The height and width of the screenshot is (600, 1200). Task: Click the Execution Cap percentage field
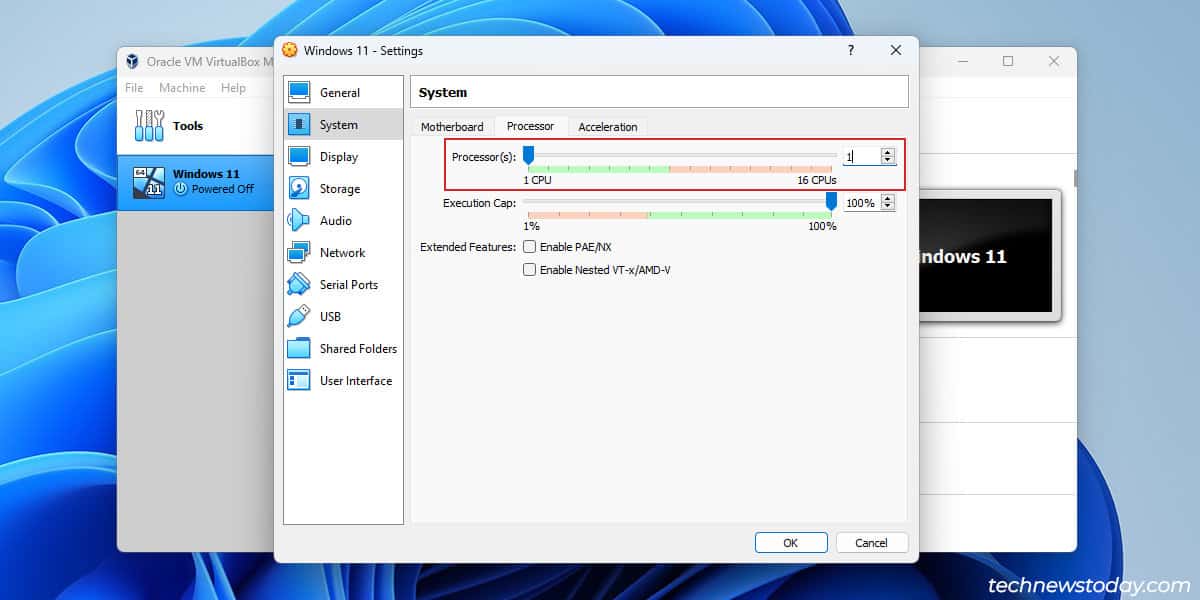click(x=861, y=203)
